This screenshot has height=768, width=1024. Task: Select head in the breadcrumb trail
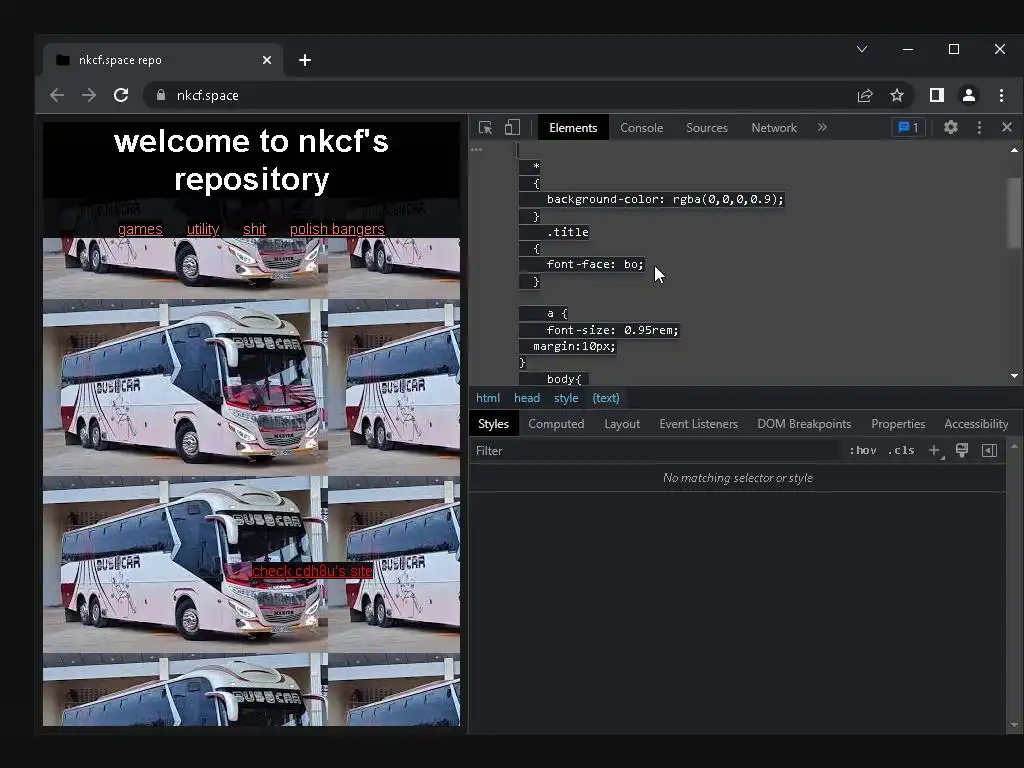tap(526, 398)
